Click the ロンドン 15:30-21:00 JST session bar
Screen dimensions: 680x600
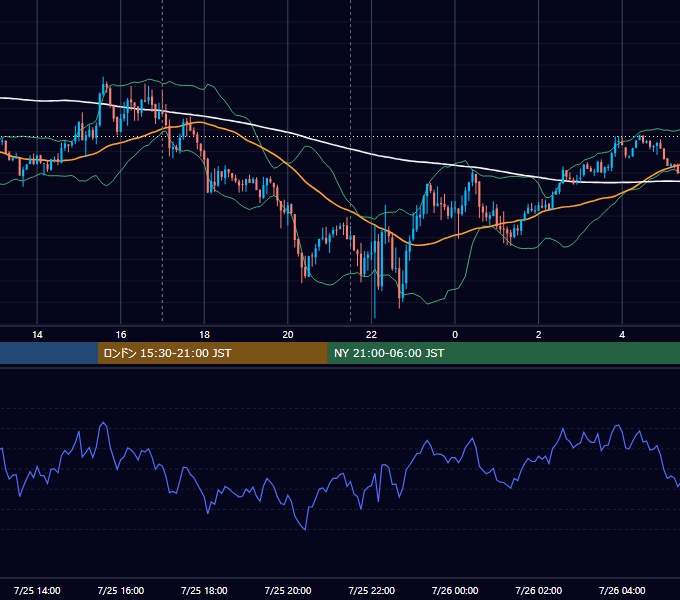coord(212,353)
